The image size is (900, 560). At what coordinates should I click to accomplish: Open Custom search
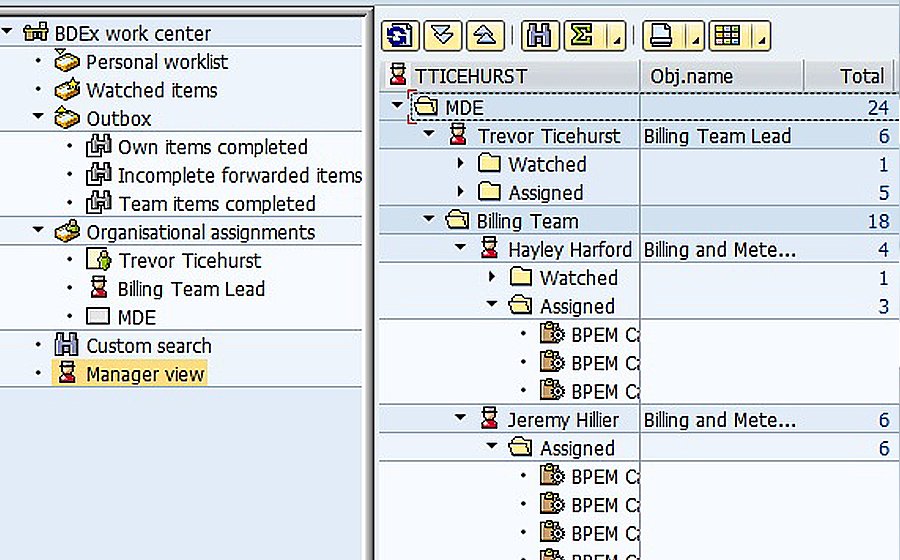[x=149, y=345]
